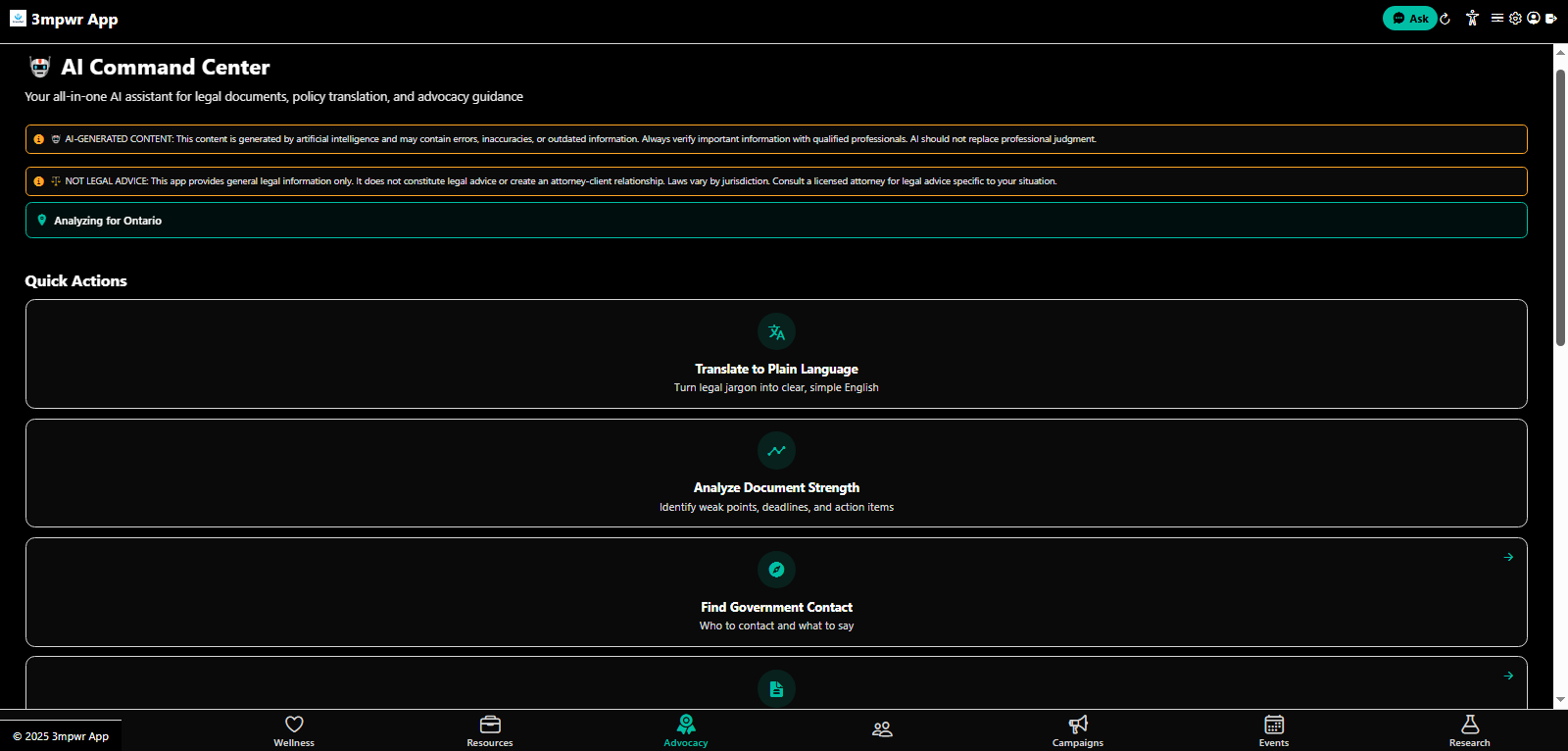Image resolution: width=1568 pixels, height=751 pixels.
Task: Go to the Research tab
Action: 1470,730
